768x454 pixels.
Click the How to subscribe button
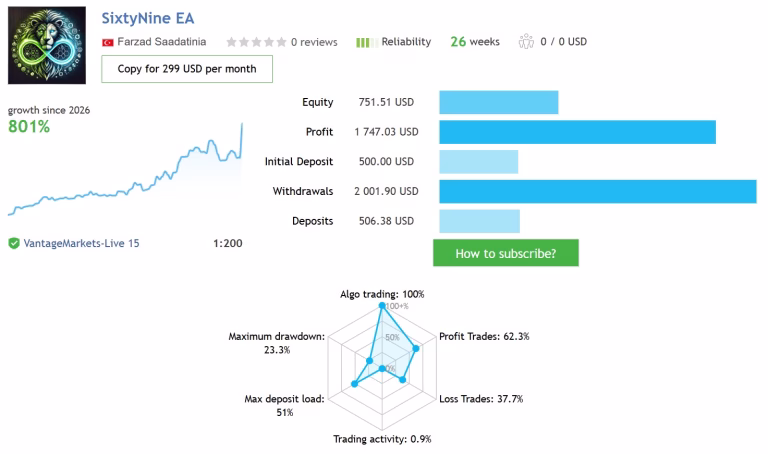coord(506,253)
